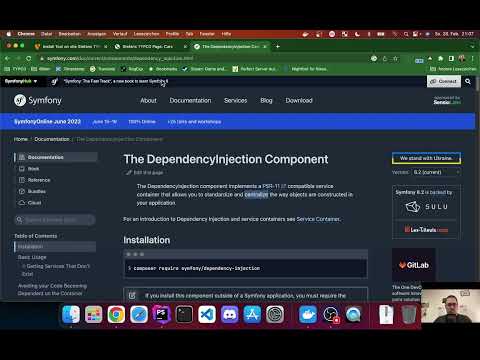Launch Visual Studio Code from the dock

207,314
